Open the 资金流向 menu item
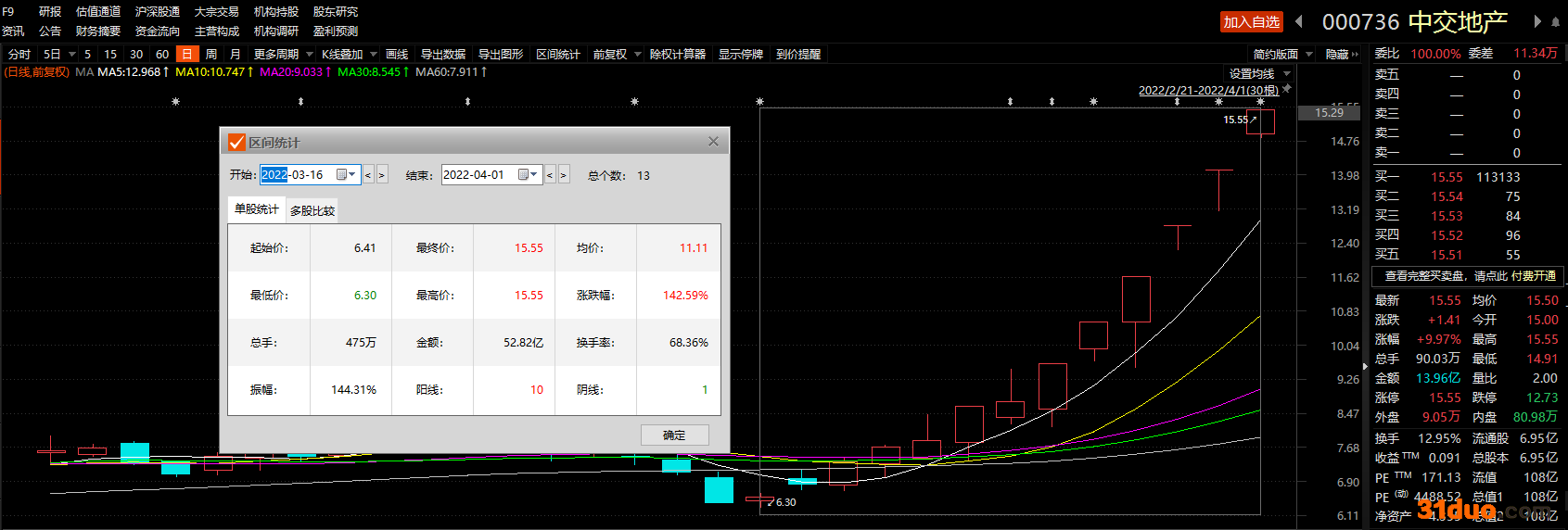1568x530 pixels. click(157, 31)
